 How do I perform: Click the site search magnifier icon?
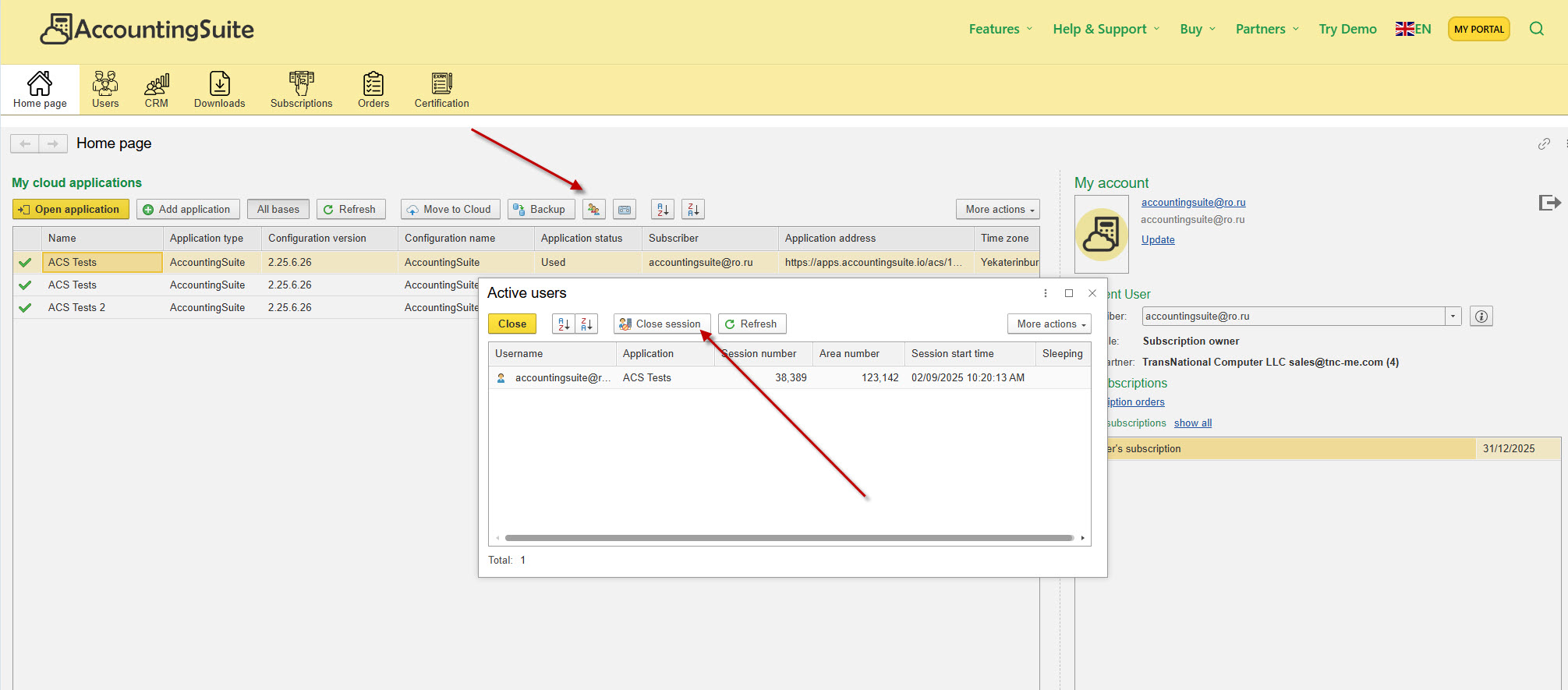[x=1536, y=29]
